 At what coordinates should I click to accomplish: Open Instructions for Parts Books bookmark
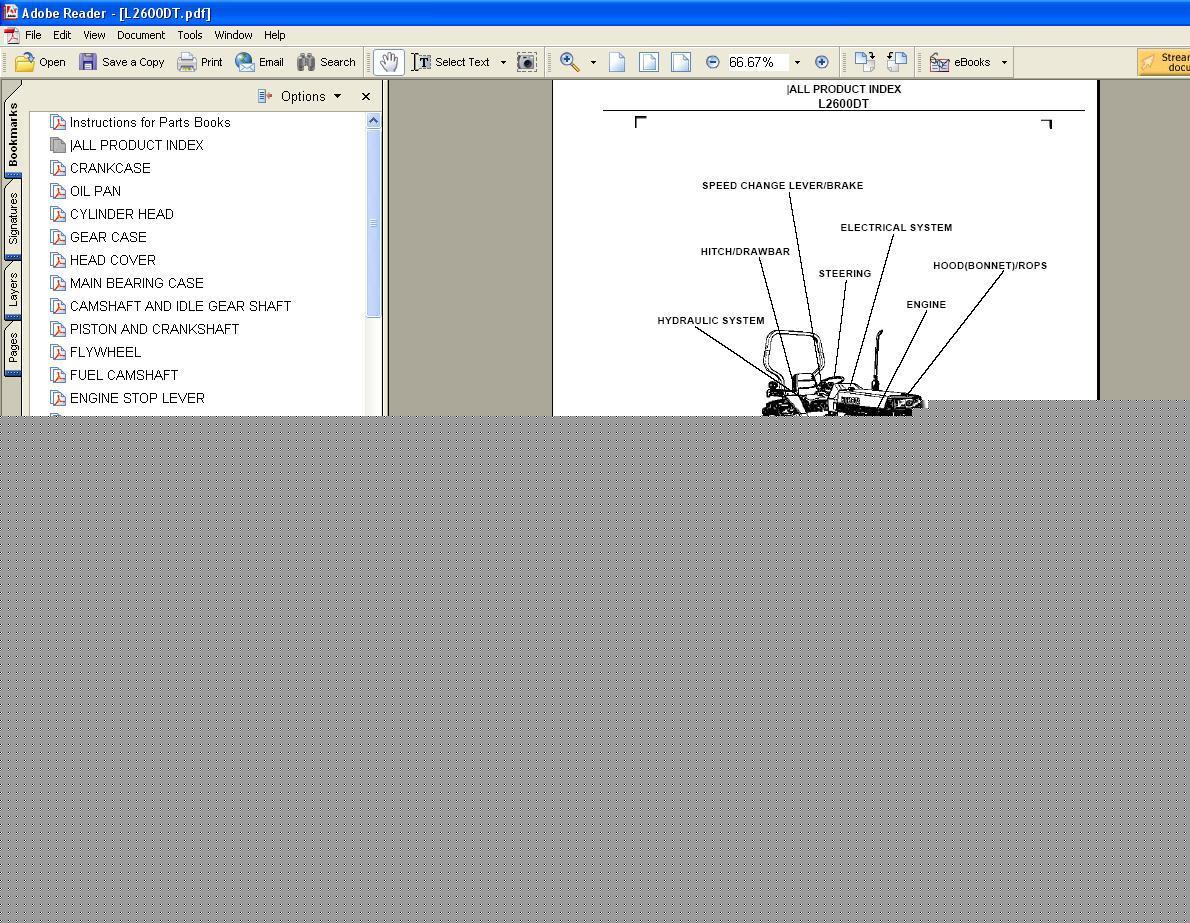(x=150, y=122)
